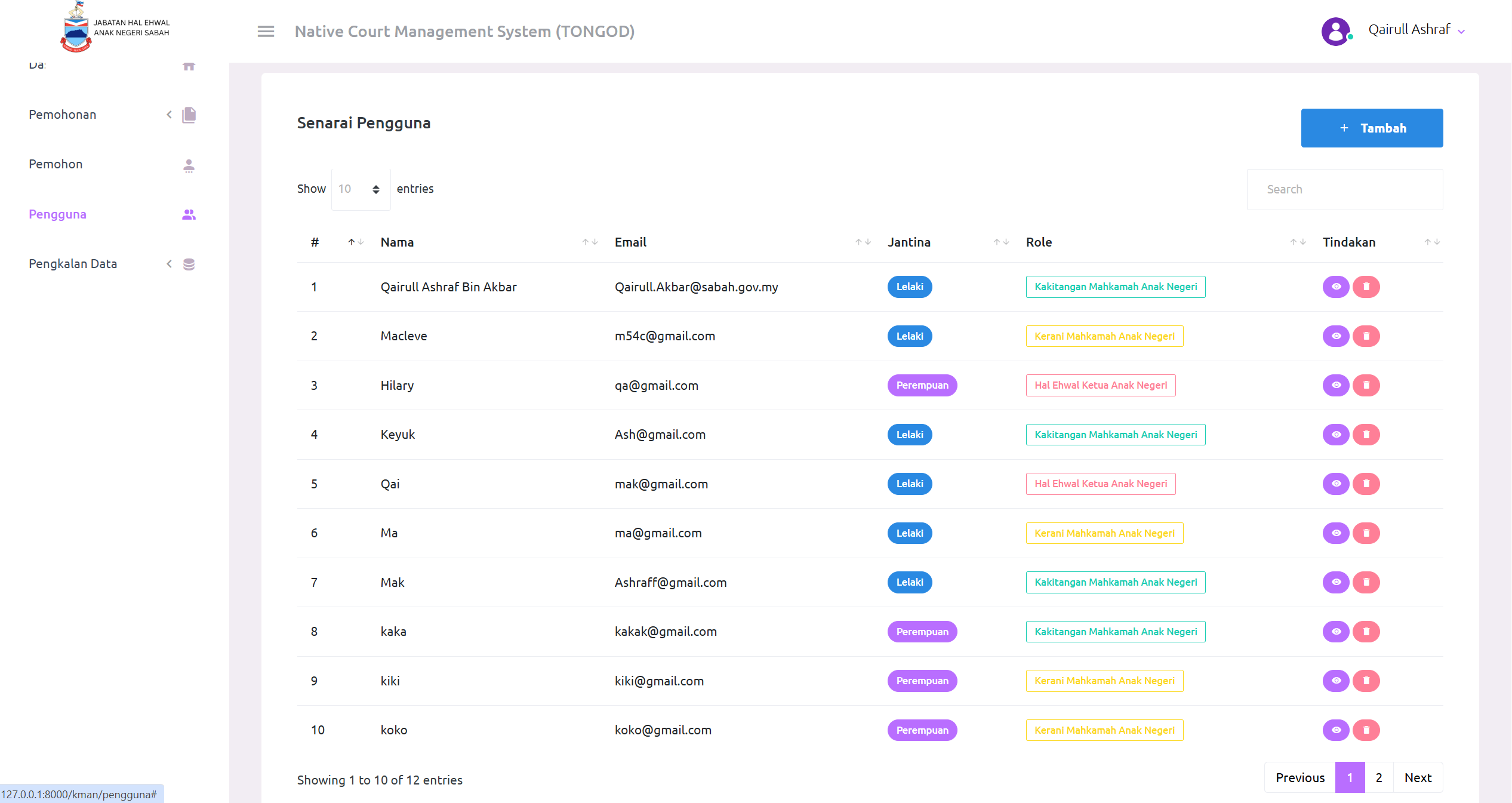Click the trash icon for koko row

click(x=1366, y=730)
